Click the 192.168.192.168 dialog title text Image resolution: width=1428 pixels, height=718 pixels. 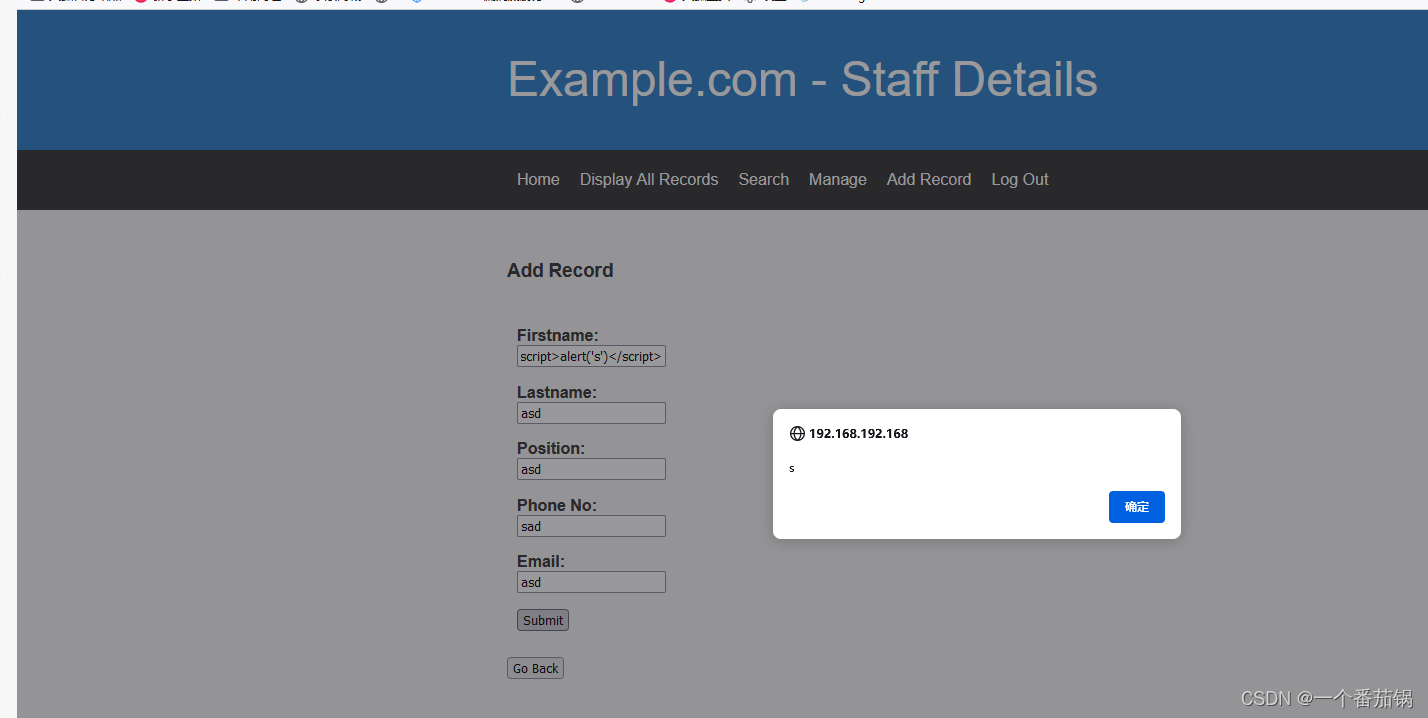858,434
